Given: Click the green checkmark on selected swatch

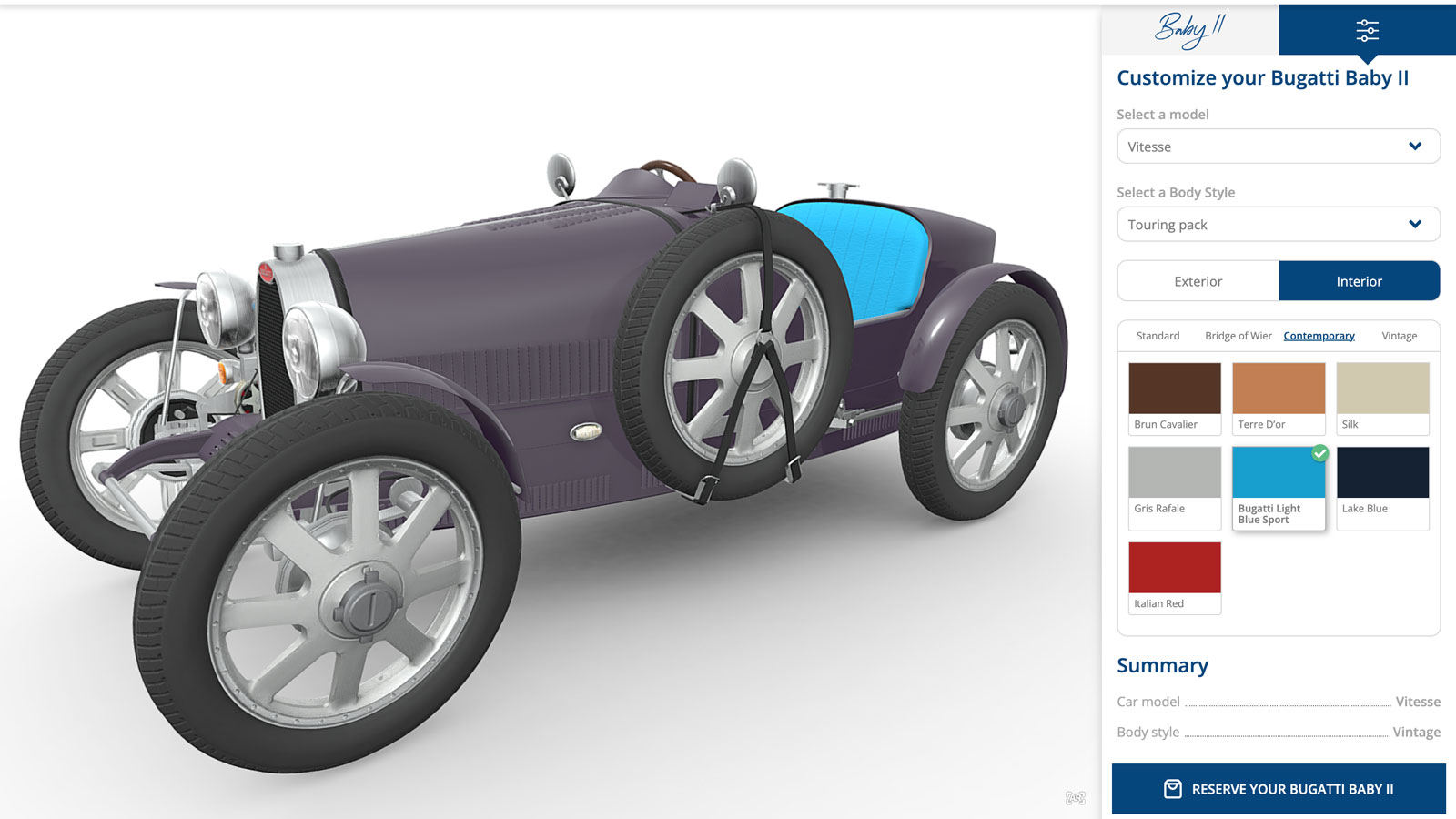Looking at the screenshot, I should click(1319, 452).
